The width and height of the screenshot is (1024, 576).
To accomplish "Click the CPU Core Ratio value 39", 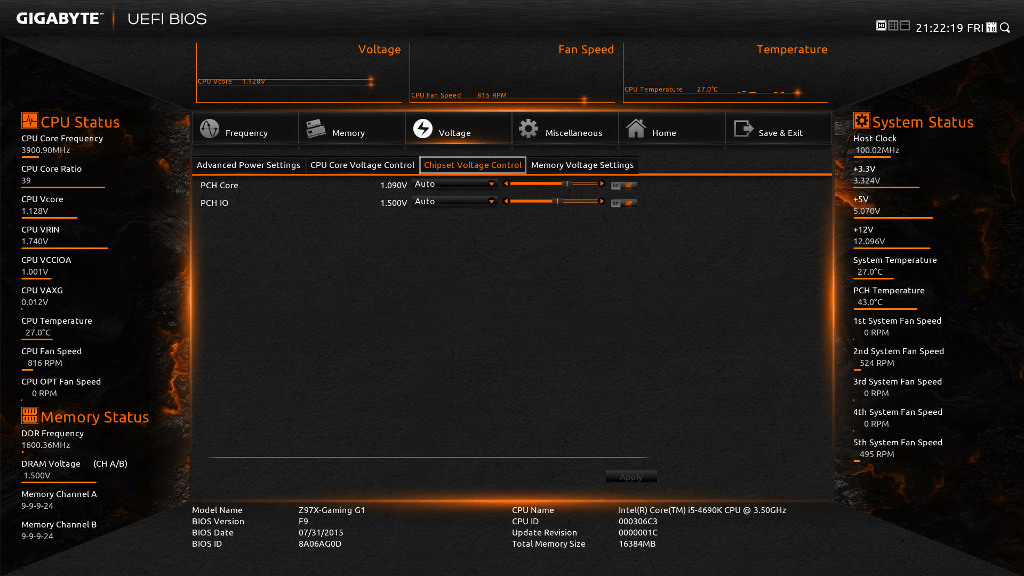I will (x=26, y=181).
